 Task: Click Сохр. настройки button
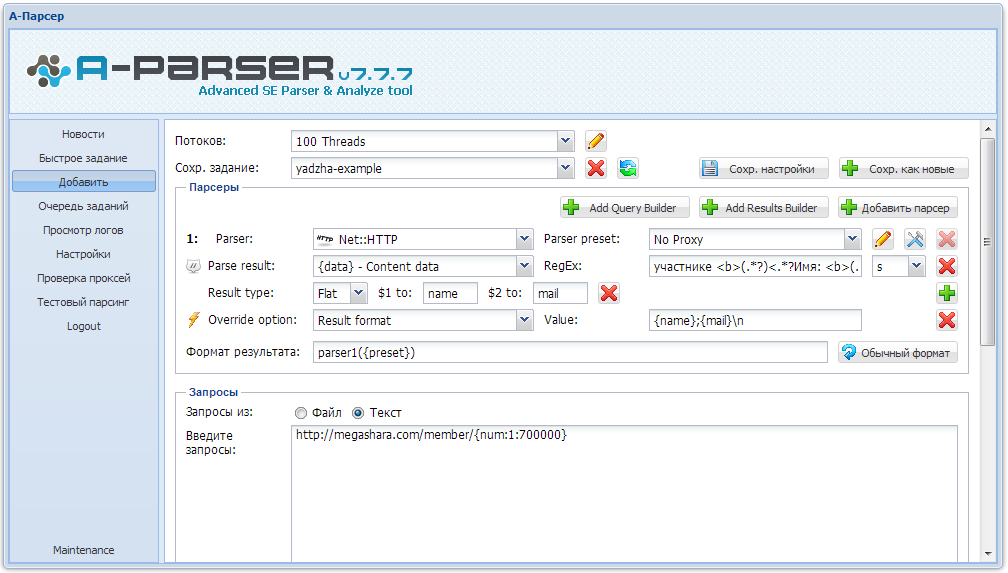[764, 168]
